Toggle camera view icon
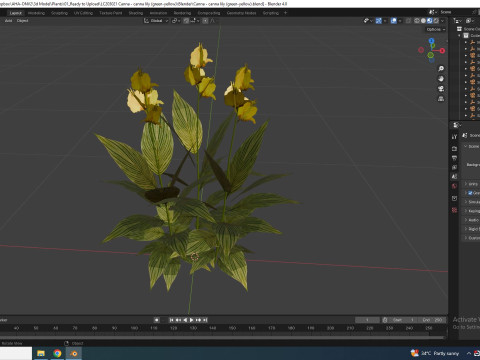This screenshot has width=480, height=360. 441,89
